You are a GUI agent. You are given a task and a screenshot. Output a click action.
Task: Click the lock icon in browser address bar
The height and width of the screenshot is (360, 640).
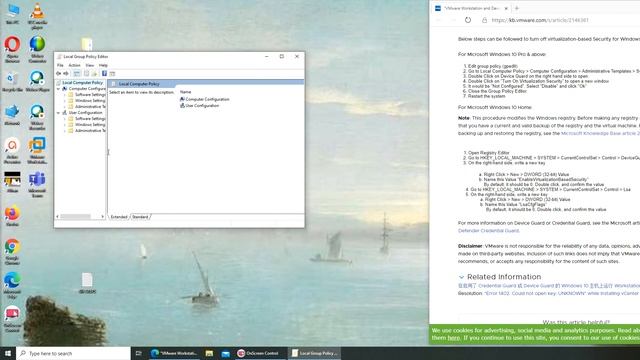click(x=484, y=20)
